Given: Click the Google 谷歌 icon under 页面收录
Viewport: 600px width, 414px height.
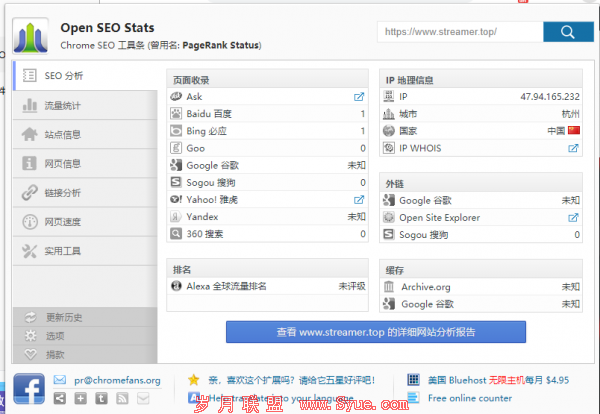Looking at the screenshot, I should tap(176, 165).
